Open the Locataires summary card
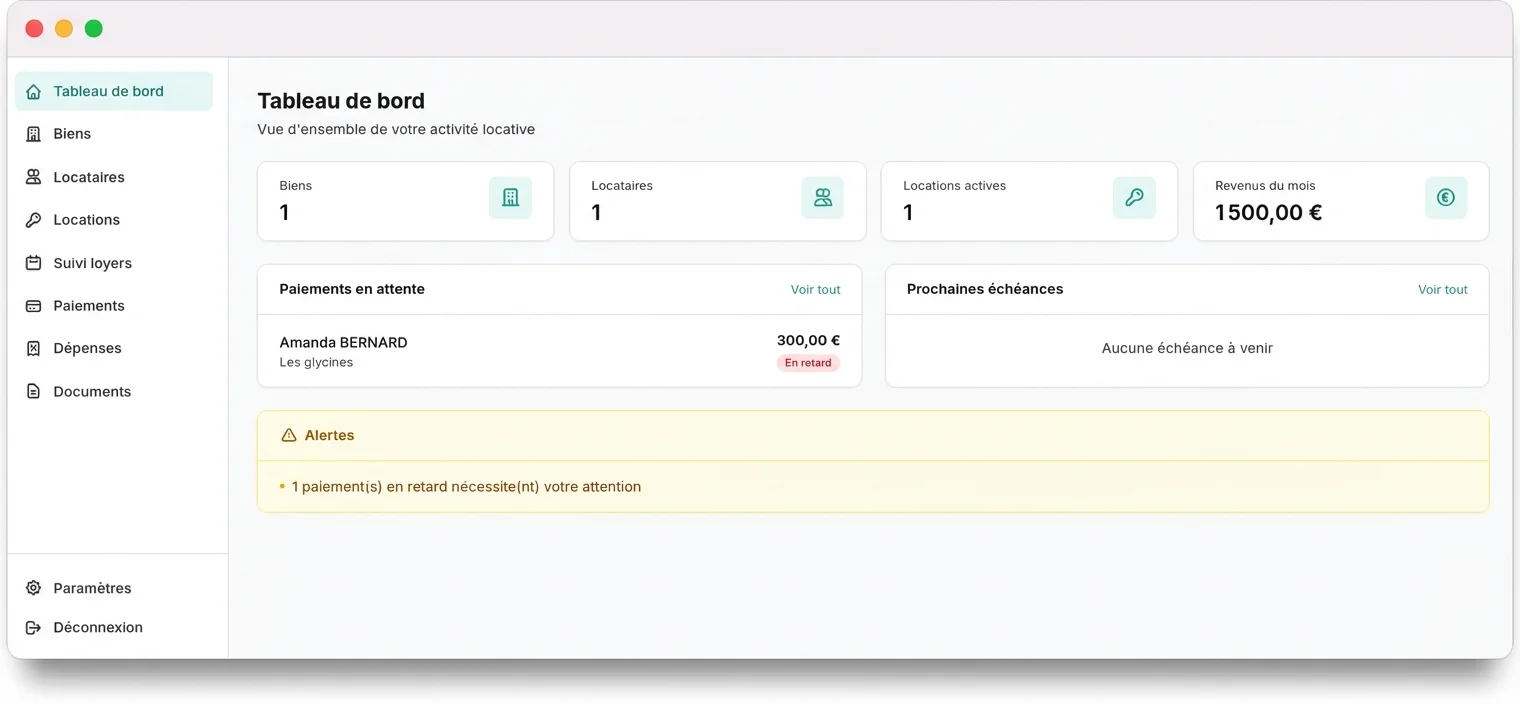Image resolution: width=1520 pixels, height=704 pixels. click(x=718, y=201)
